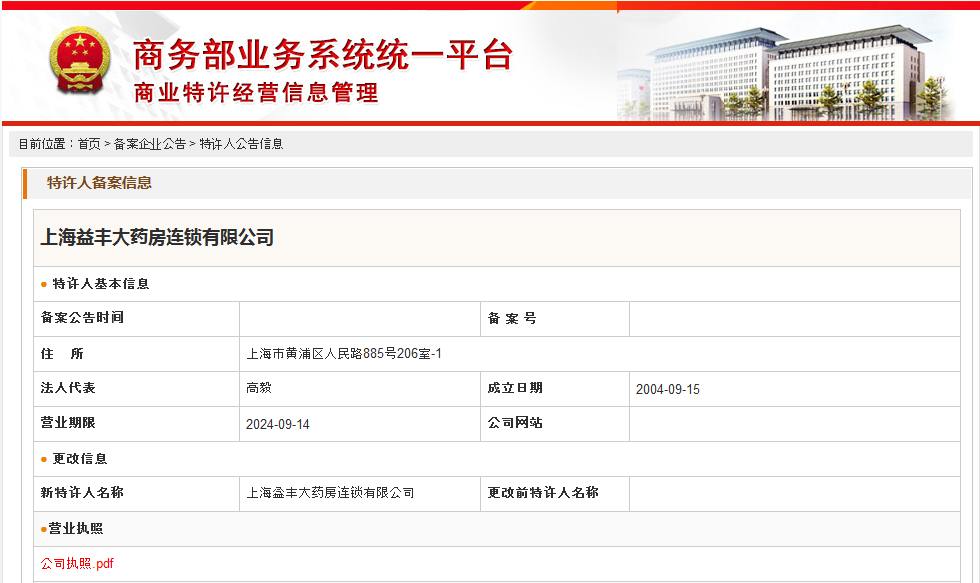The image size is (980, 583).
Task: Open the 公司执照.pdf license file
Action: click(x=77, y=564)
